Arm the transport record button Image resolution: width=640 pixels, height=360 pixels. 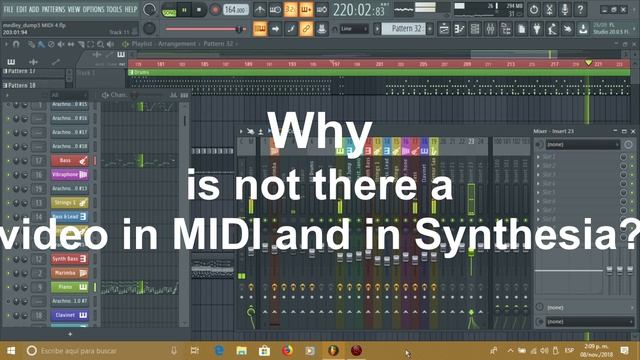pyautogui.click(x=214, y=10)
